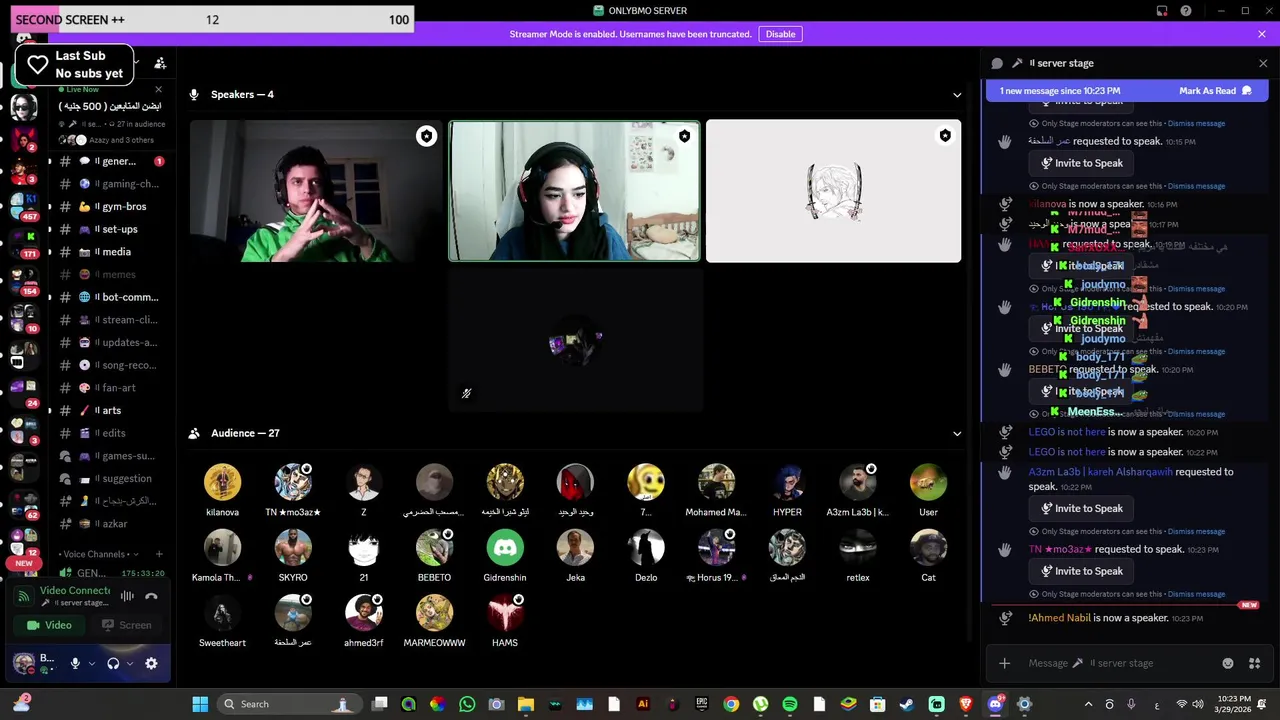This screenshot has height=720, width=1280.
Task: Dismiss the Streamer Mode banner
Action: click(x=1262, y=34)
